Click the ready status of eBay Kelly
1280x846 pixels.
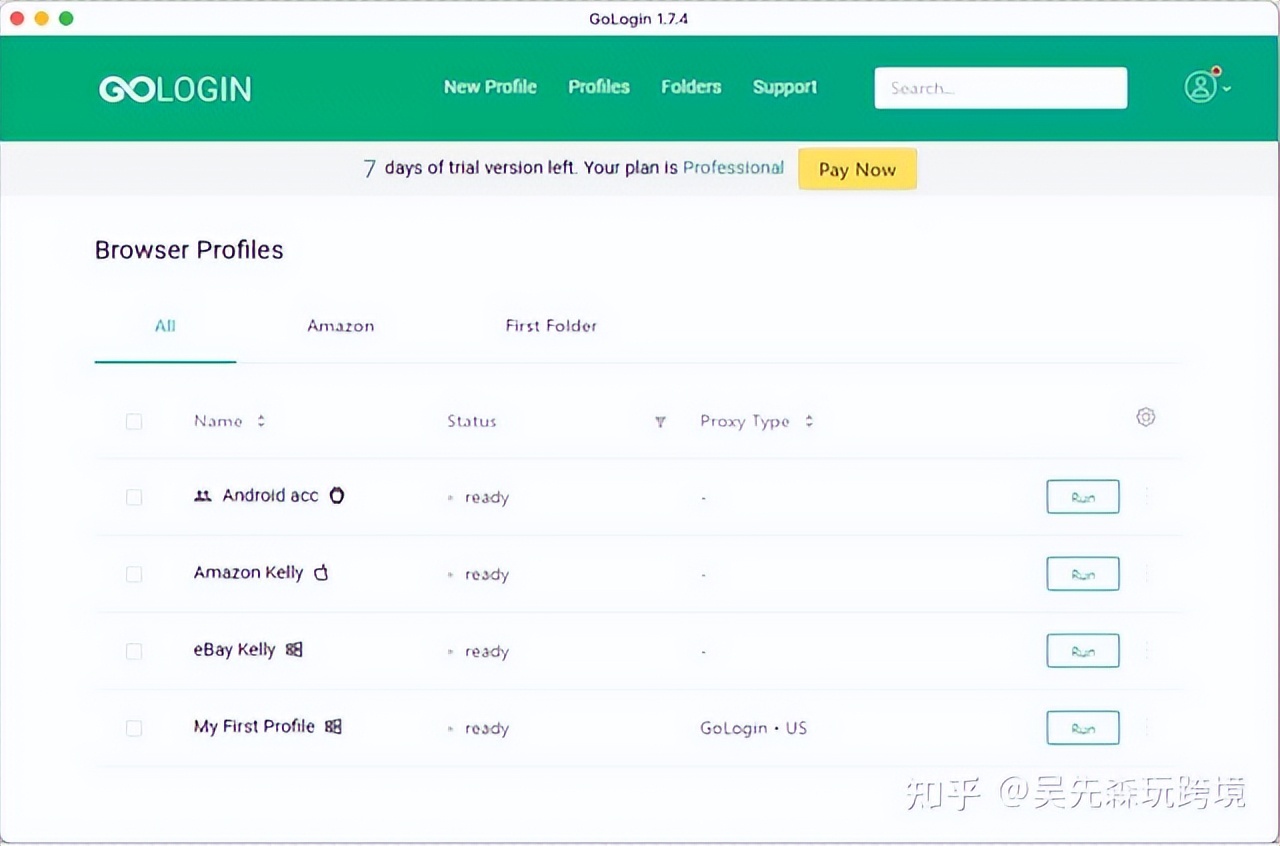tap(486, 651)
